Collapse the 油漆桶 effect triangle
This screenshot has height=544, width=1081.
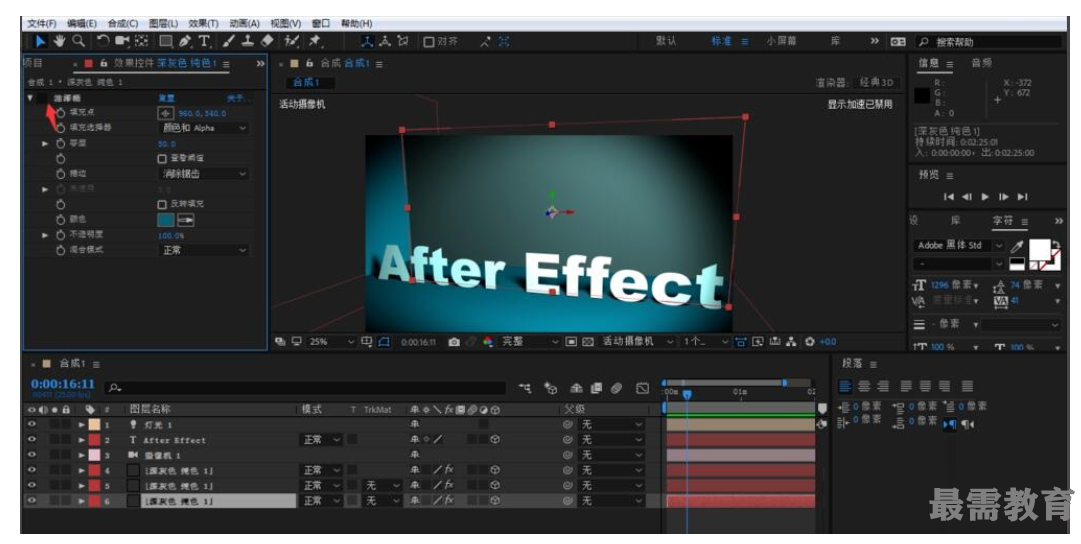tap(30, 98)
